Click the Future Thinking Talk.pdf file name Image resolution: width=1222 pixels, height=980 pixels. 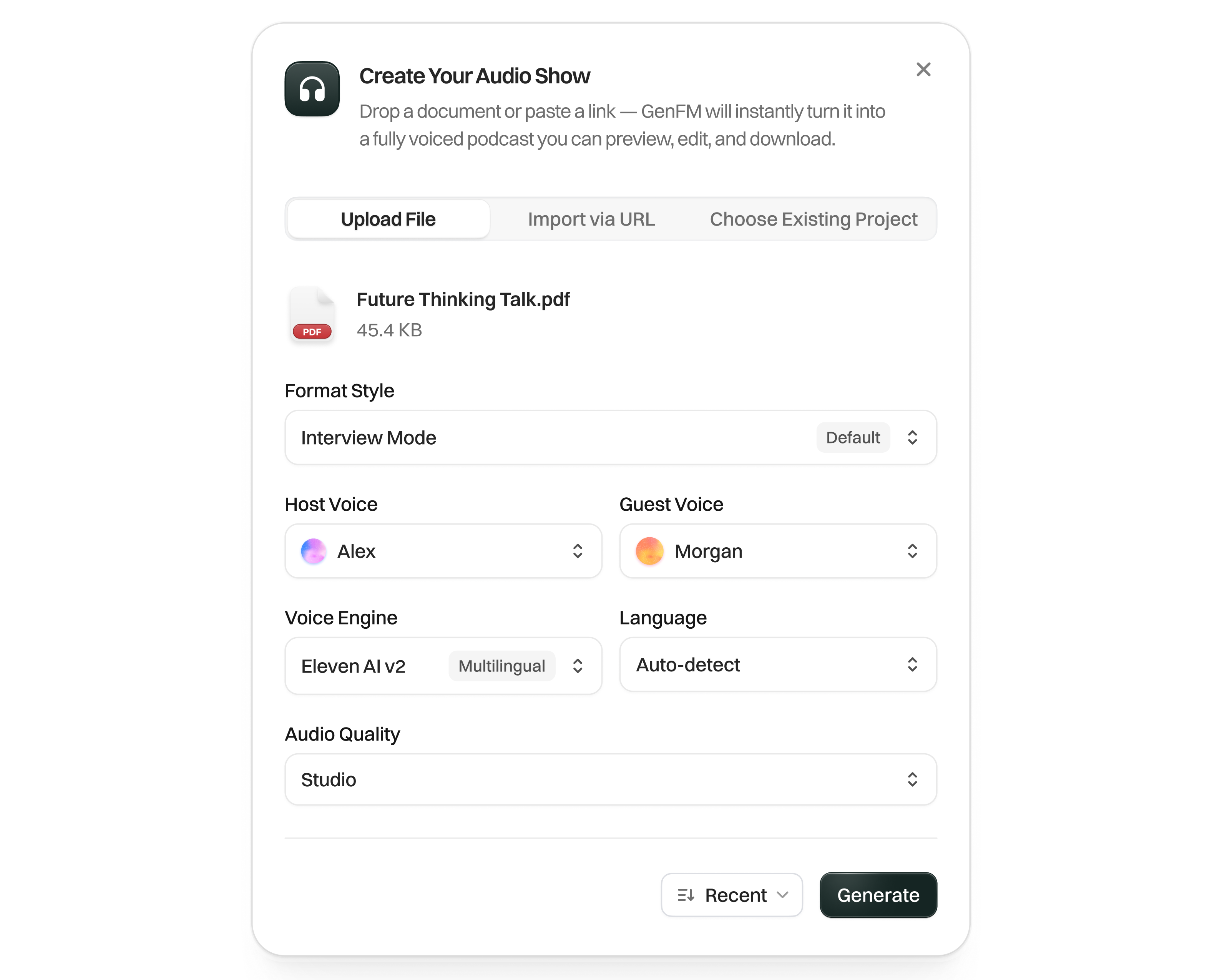(463, 299)
